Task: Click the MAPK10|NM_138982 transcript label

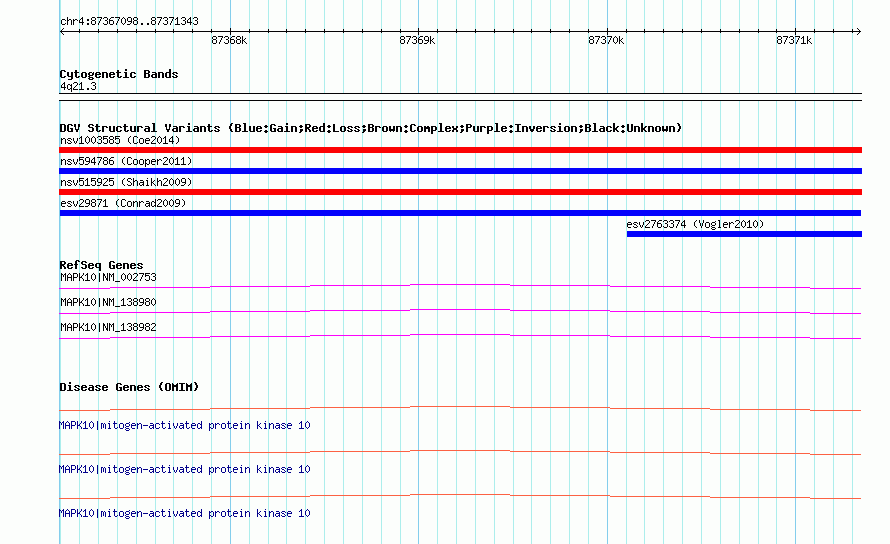Action: [x=108, y=328]
